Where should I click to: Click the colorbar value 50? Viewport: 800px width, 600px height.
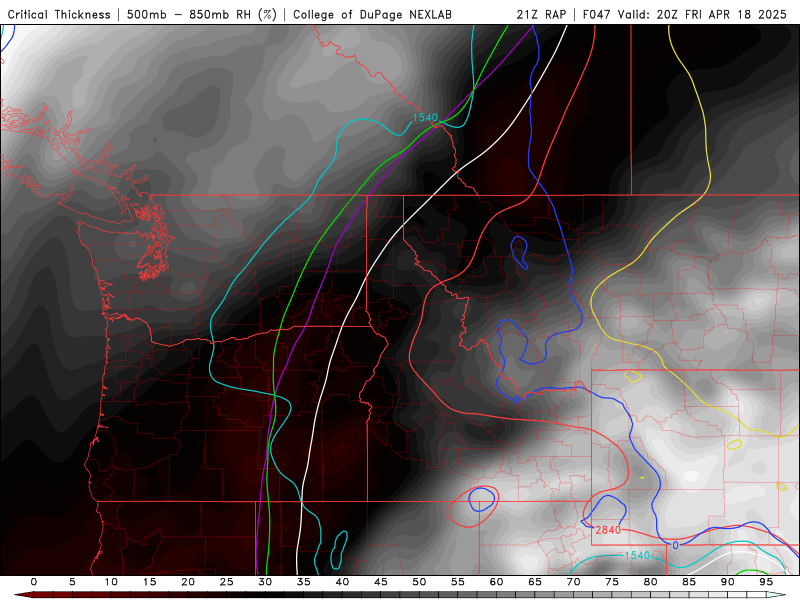tap(419, 582)
